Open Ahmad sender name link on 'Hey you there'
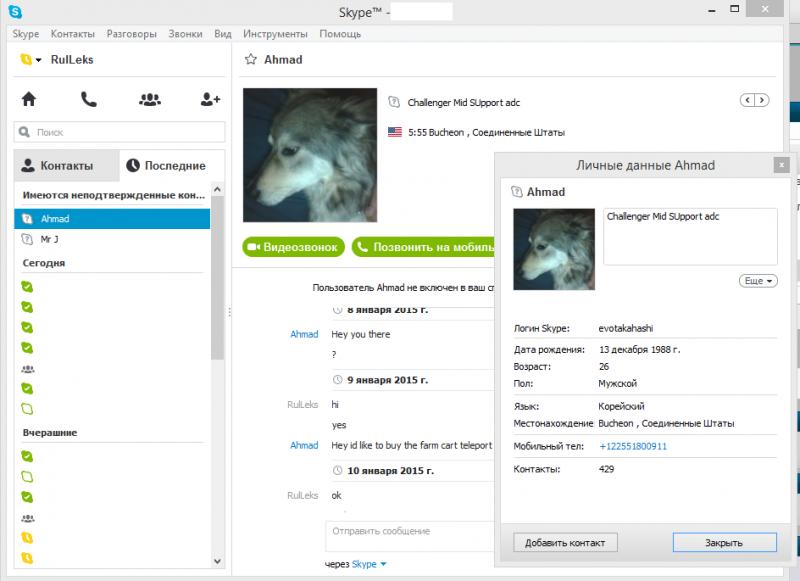 coord(304,334)
